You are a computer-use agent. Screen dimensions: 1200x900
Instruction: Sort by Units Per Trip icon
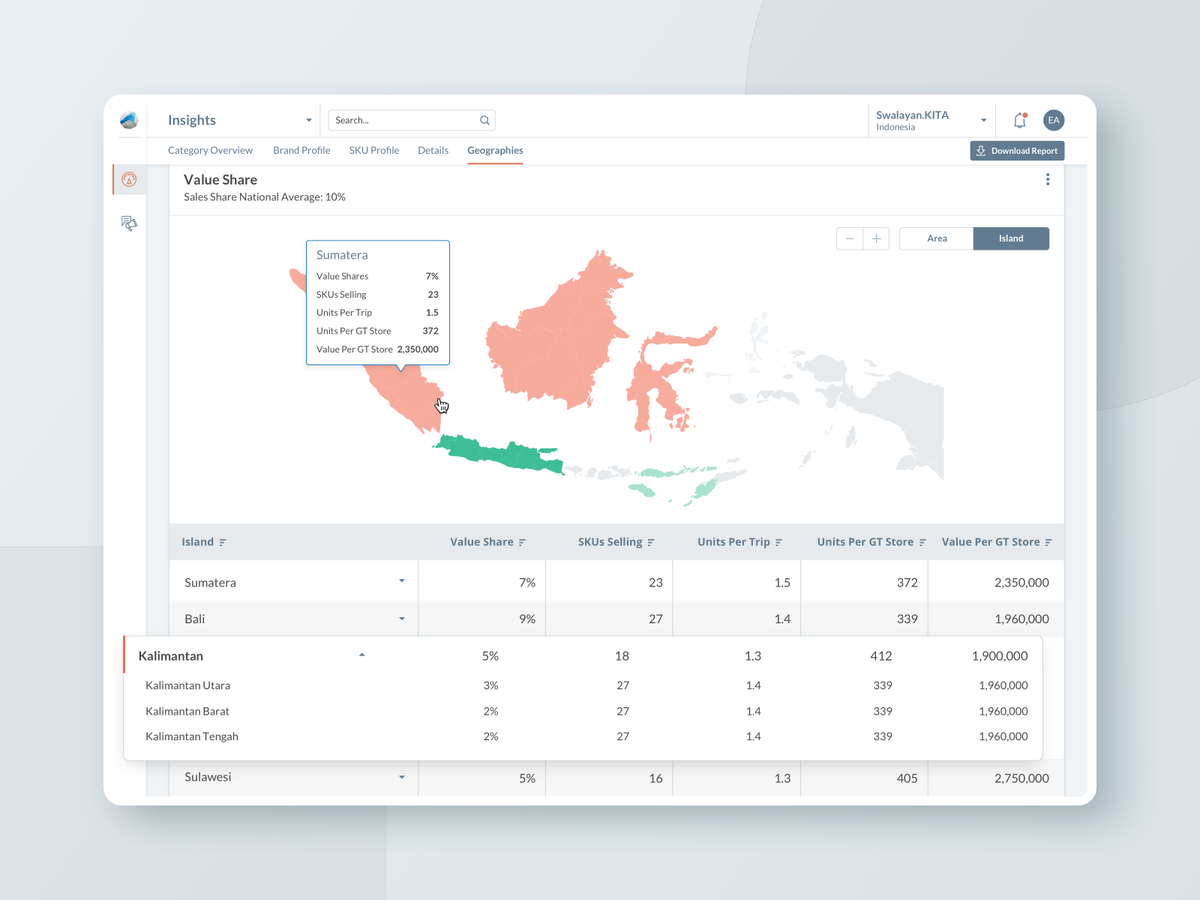pos(778,542)
